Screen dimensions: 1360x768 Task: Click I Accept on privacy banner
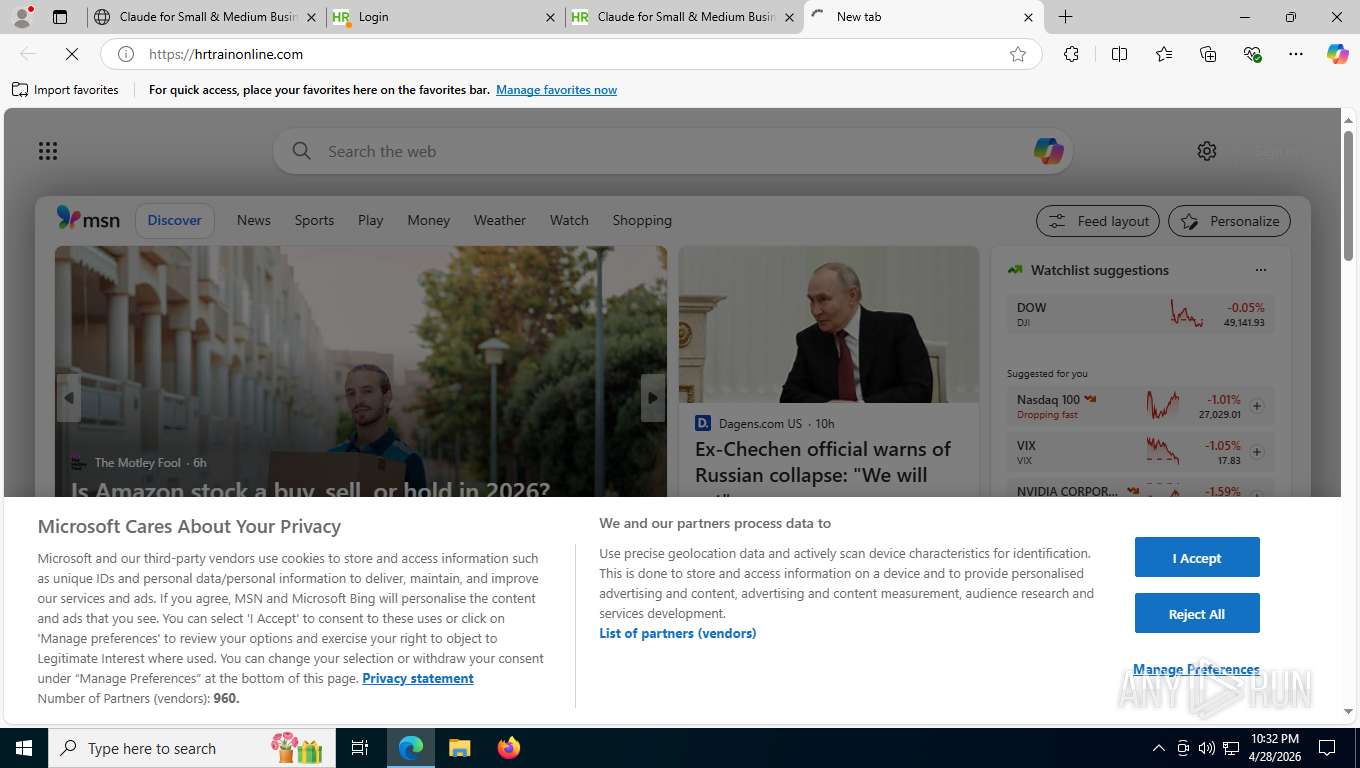click(x=1197, y=558)
